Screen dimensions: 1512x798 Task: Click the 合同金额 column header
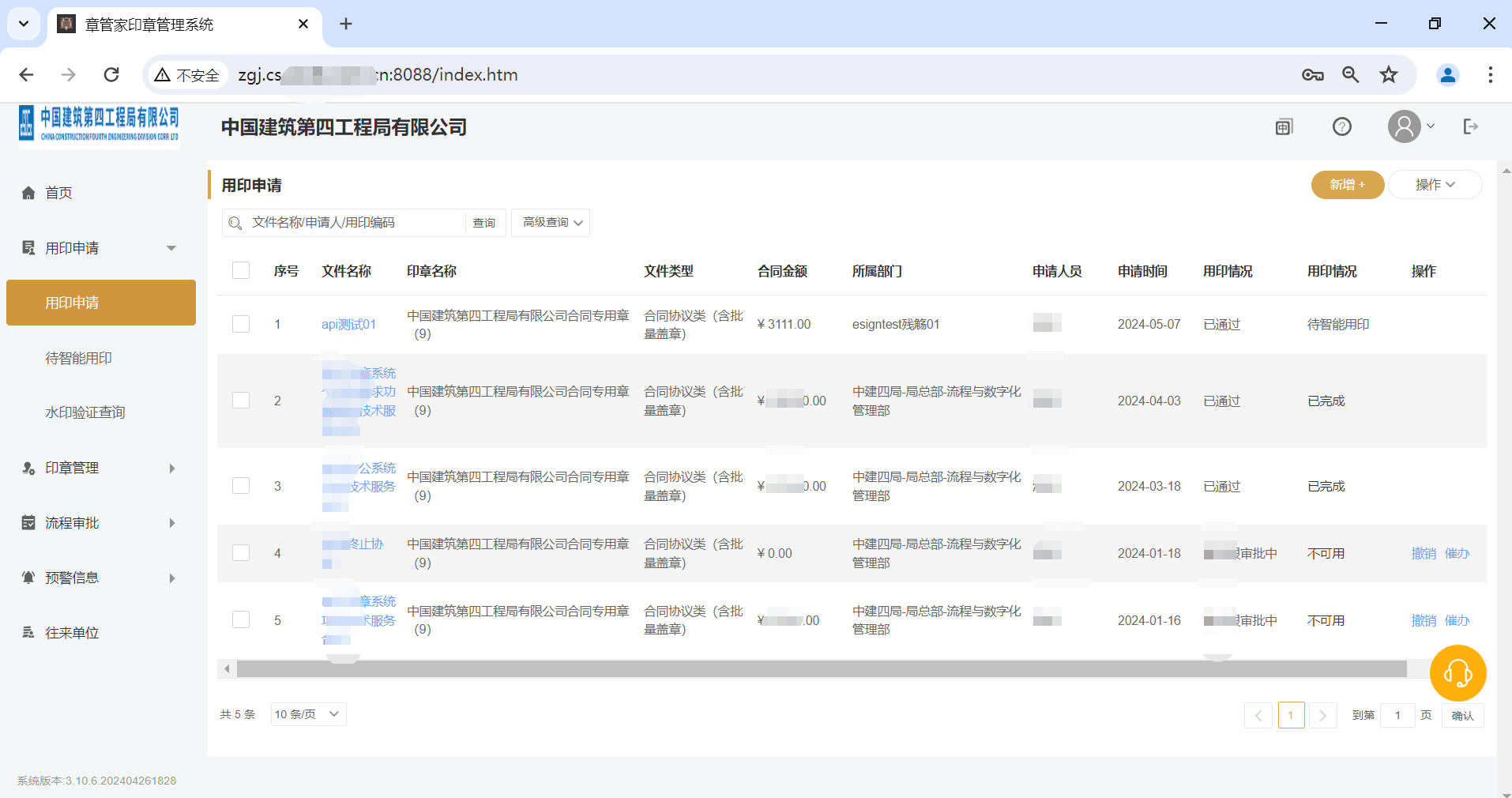782,271
